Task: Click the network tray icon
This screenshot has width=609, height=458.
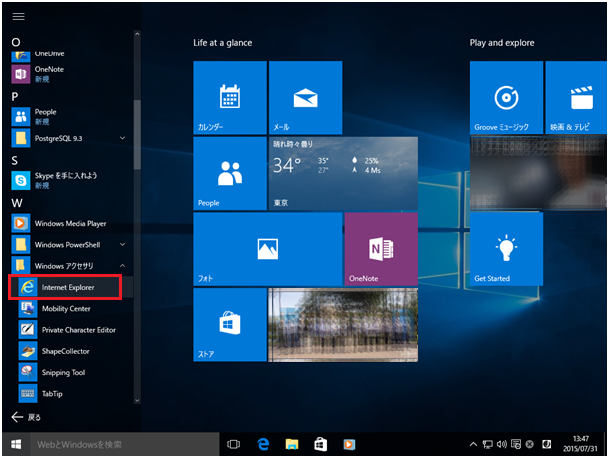Action: 487,444
